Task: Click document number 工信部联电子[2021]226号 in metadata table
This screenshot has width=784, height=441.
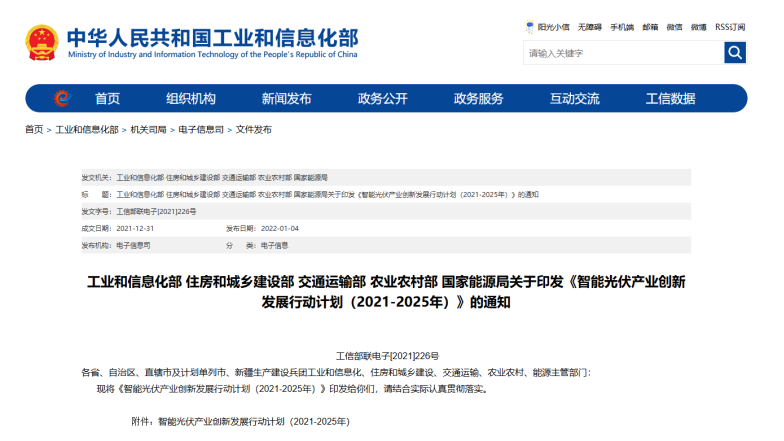Action: click(156, 212)
